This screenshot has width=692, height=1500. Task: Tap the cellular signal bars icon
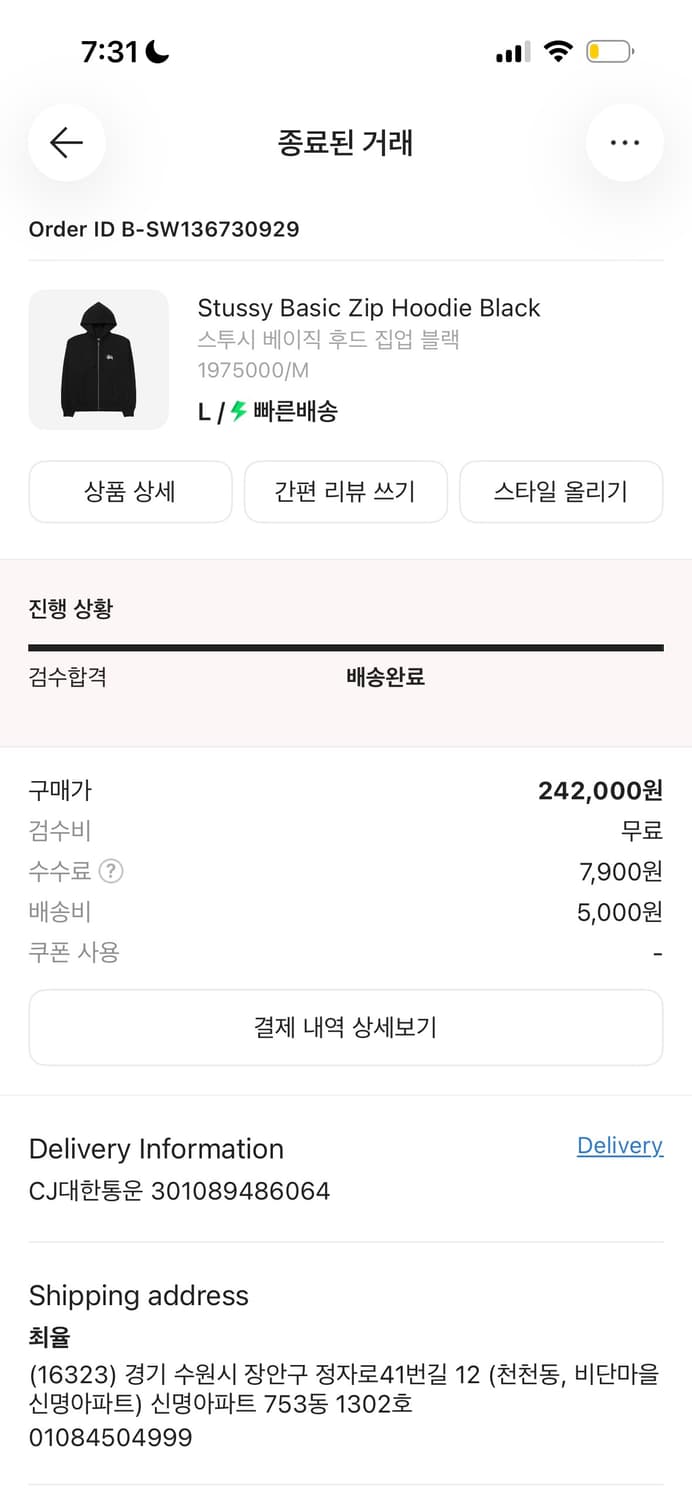click(512, 50)
